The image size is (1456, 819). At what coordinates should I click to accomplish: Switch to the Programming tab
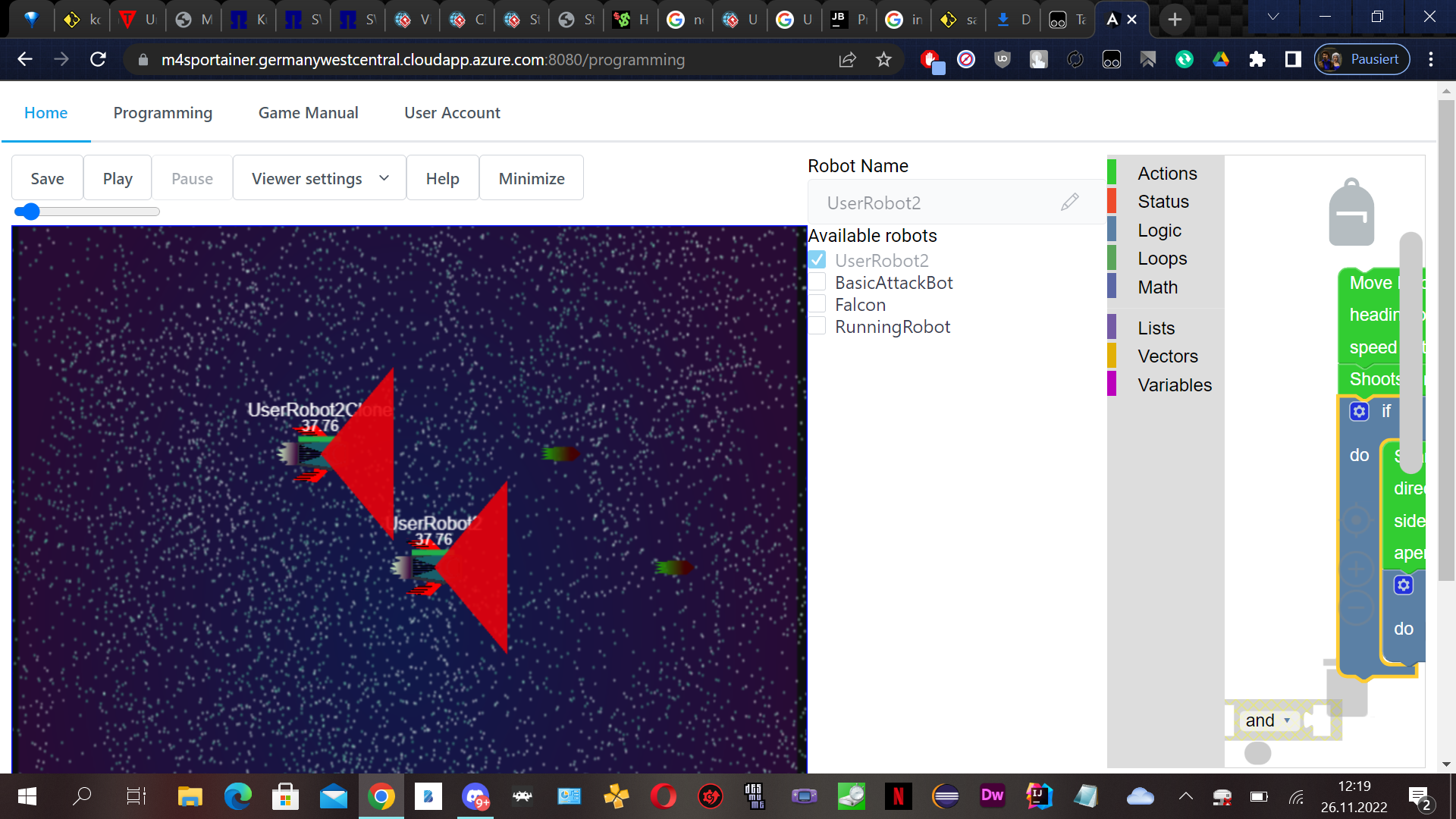tap(162, 113)
